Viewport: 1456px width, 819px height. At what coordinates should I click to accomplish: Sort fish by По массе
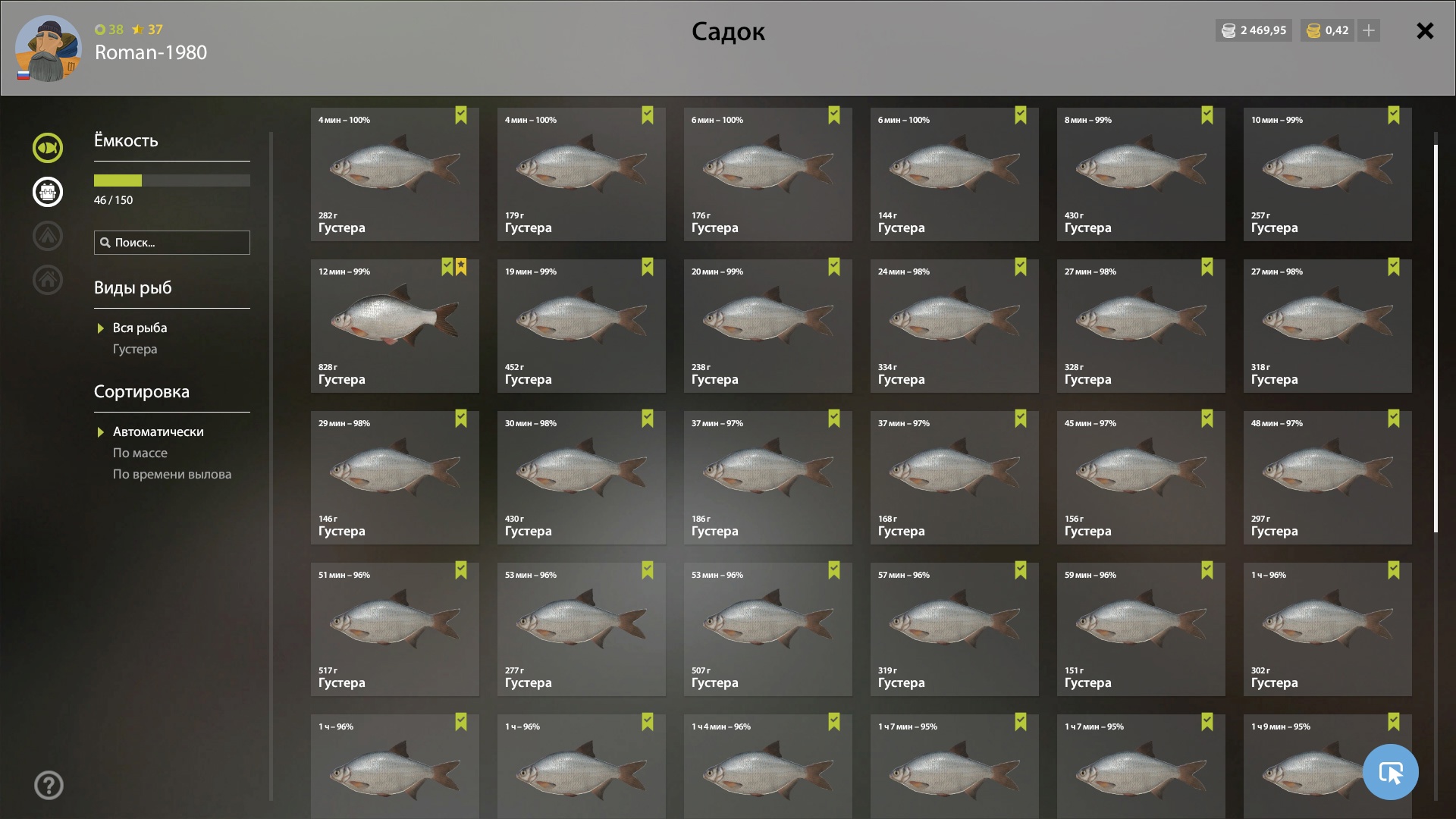tap(140, 453)
